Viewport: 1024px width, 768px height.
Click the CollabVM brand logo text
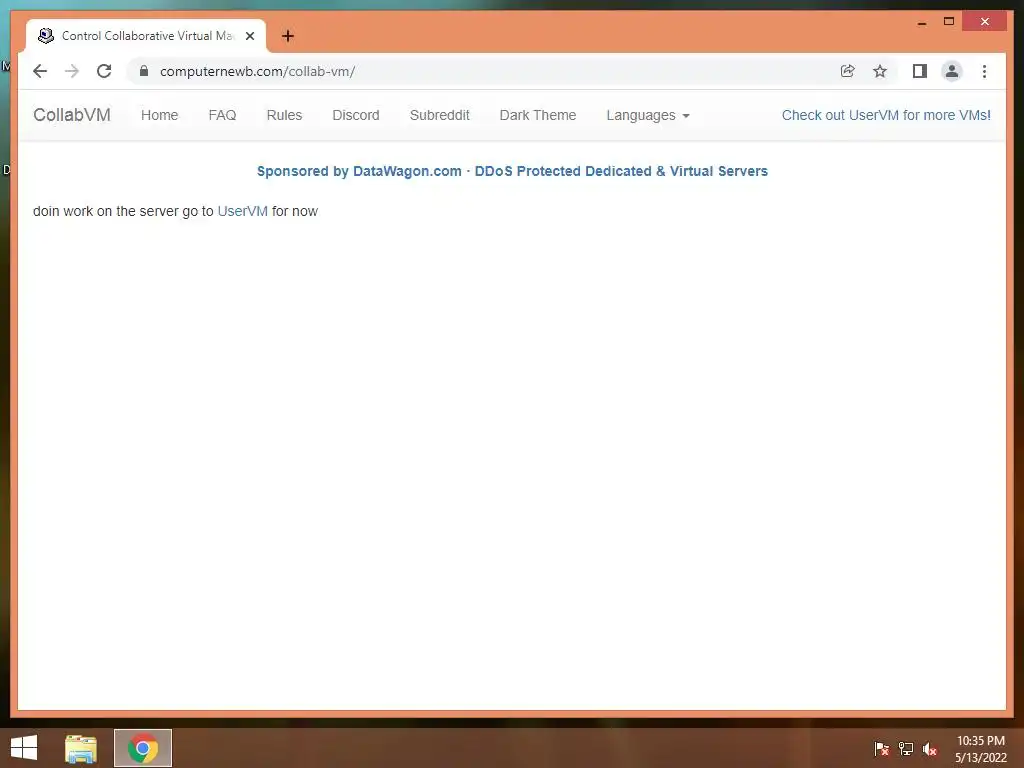72,115
